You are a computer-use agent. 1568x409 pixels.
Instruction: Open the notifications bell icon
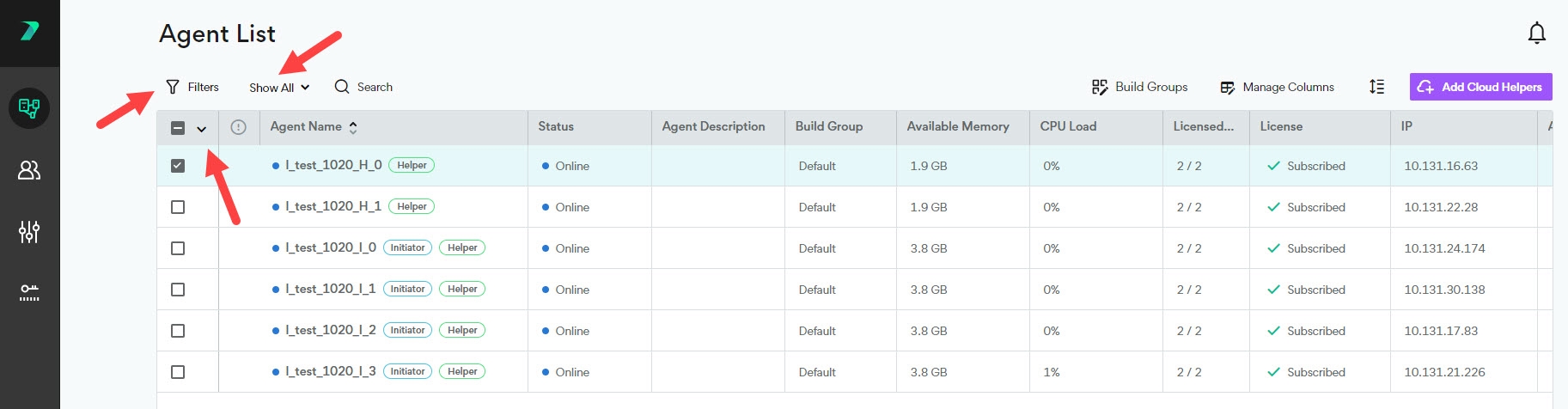click(x=1536, y=34)
